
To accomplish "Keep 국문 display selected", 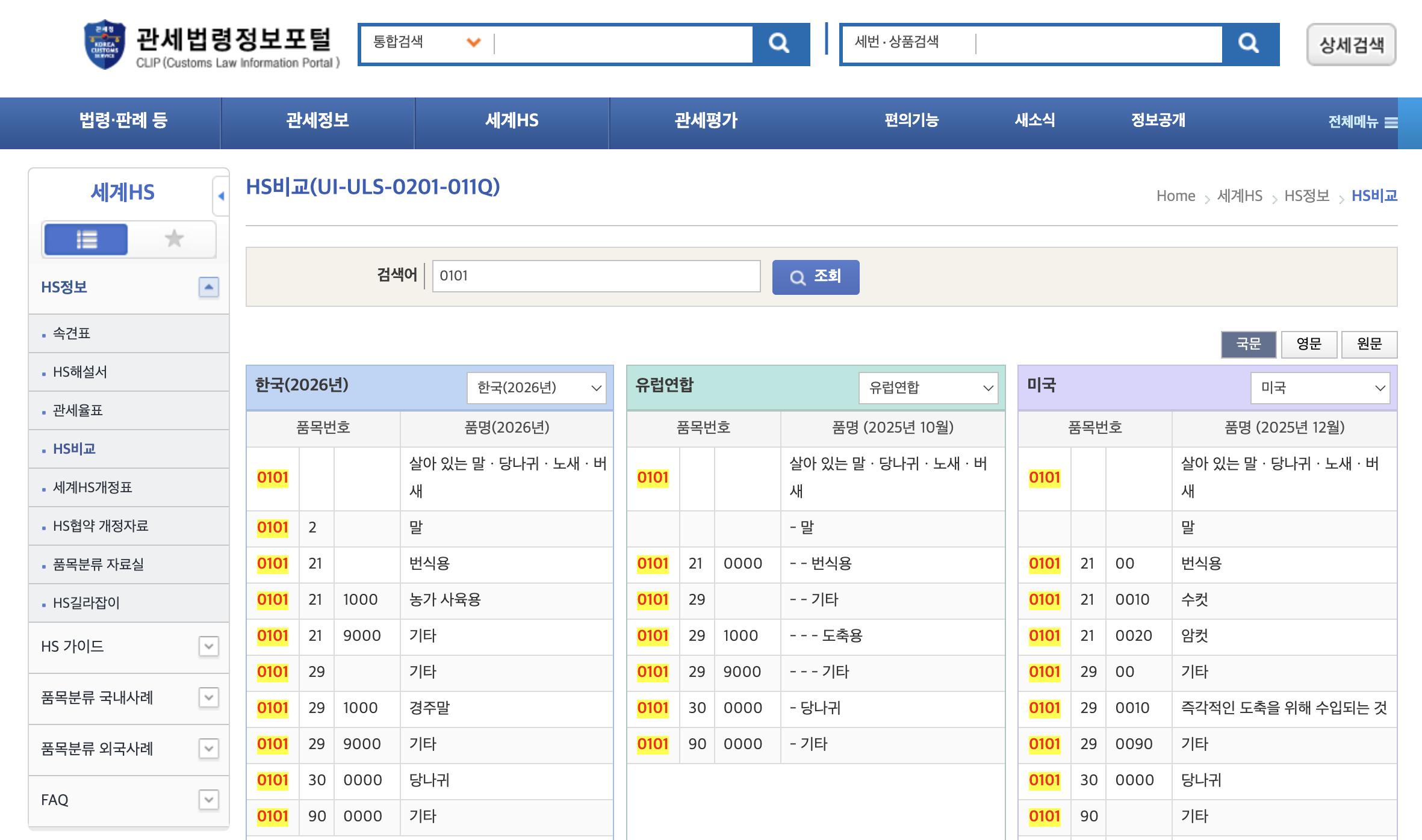I will coord(1248,344).
